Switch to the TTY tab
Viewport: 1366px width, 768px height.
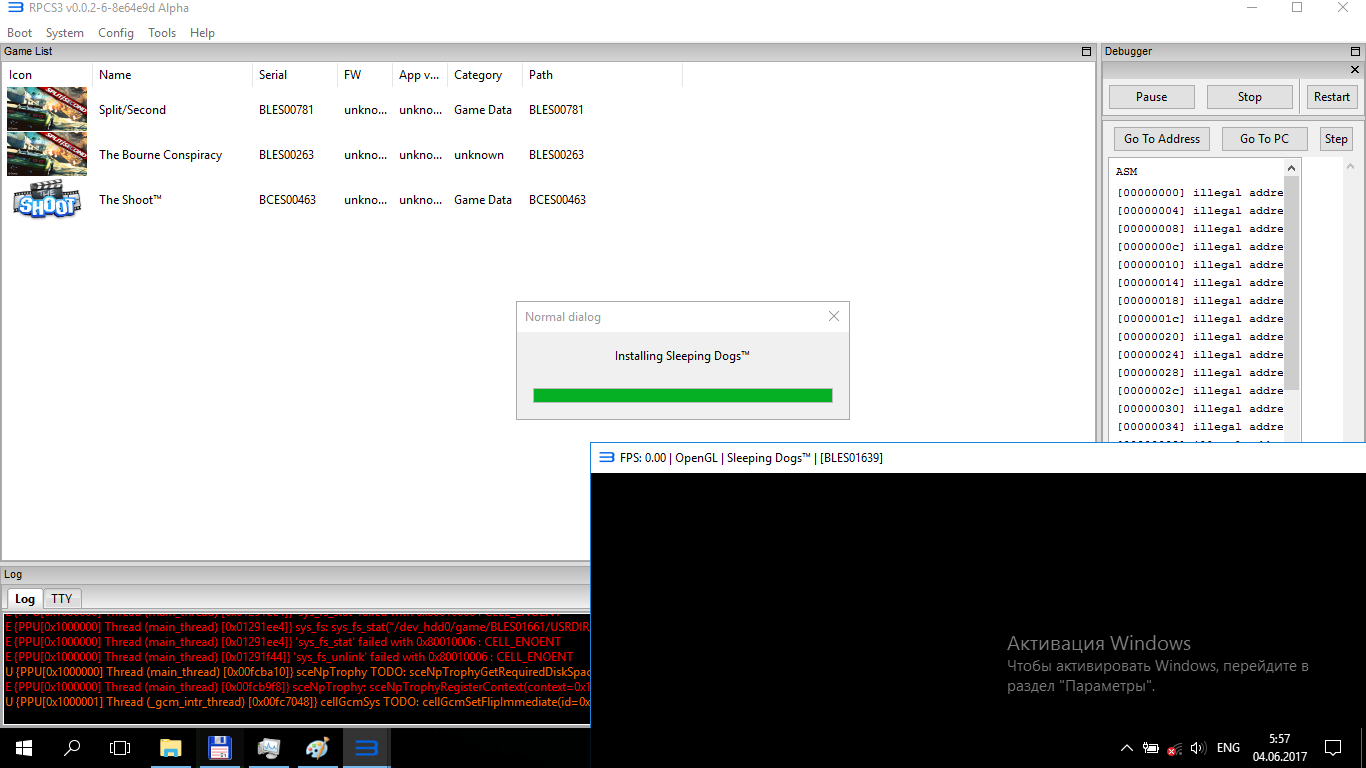62,598
